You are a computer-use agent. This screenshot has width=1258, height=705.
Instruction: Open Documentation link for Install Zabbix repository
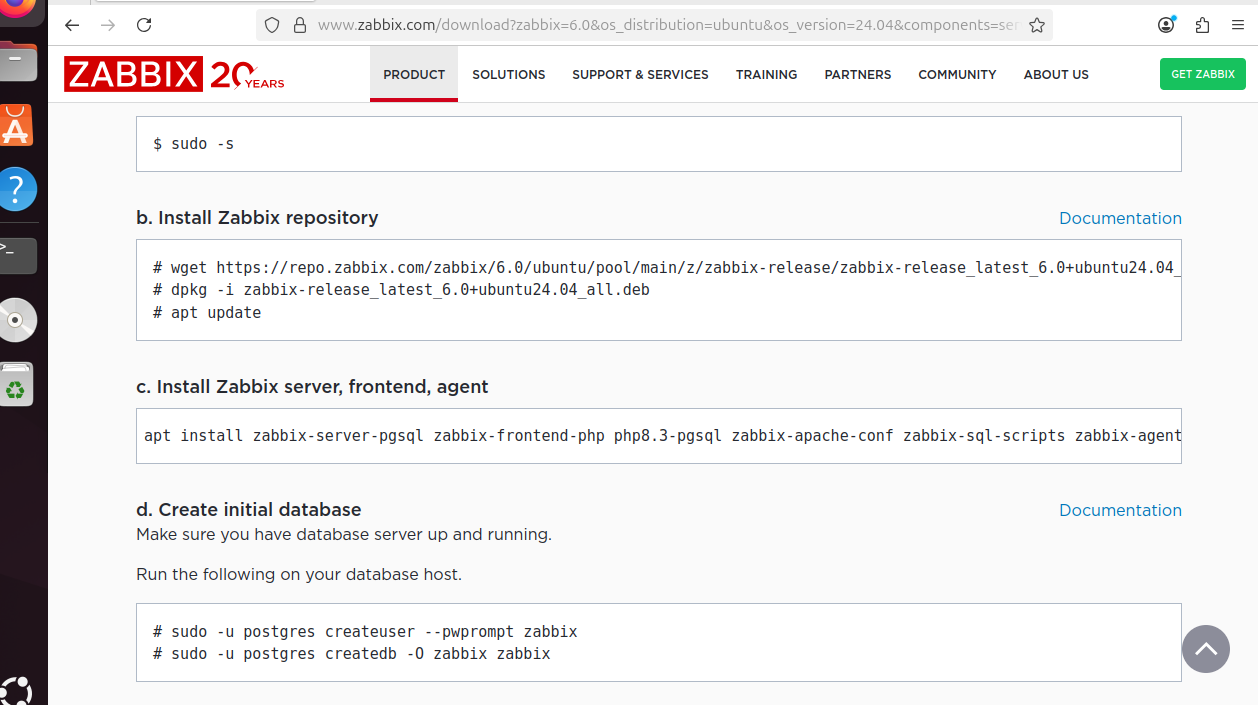tap(1120, 218)
